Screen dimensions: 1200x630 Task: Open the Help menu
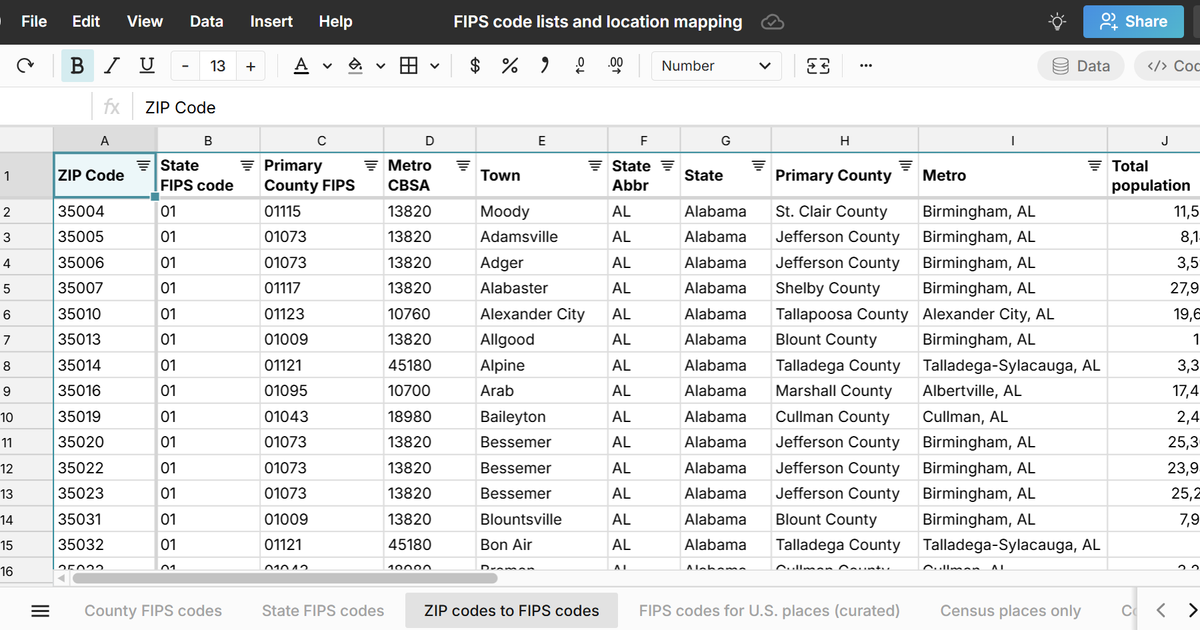coord(335,21)
